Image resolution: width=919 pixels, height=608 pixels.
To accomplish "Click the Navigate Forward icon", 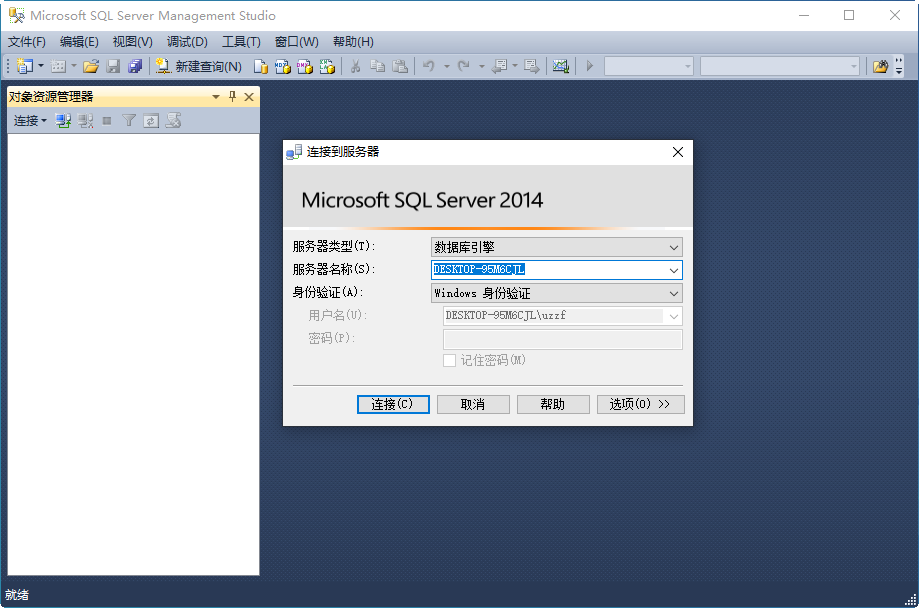I will 532,66.
